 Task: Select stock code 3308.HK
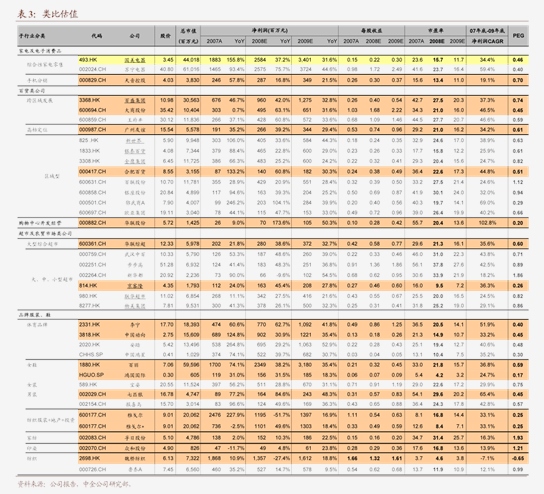pos(90,161)
